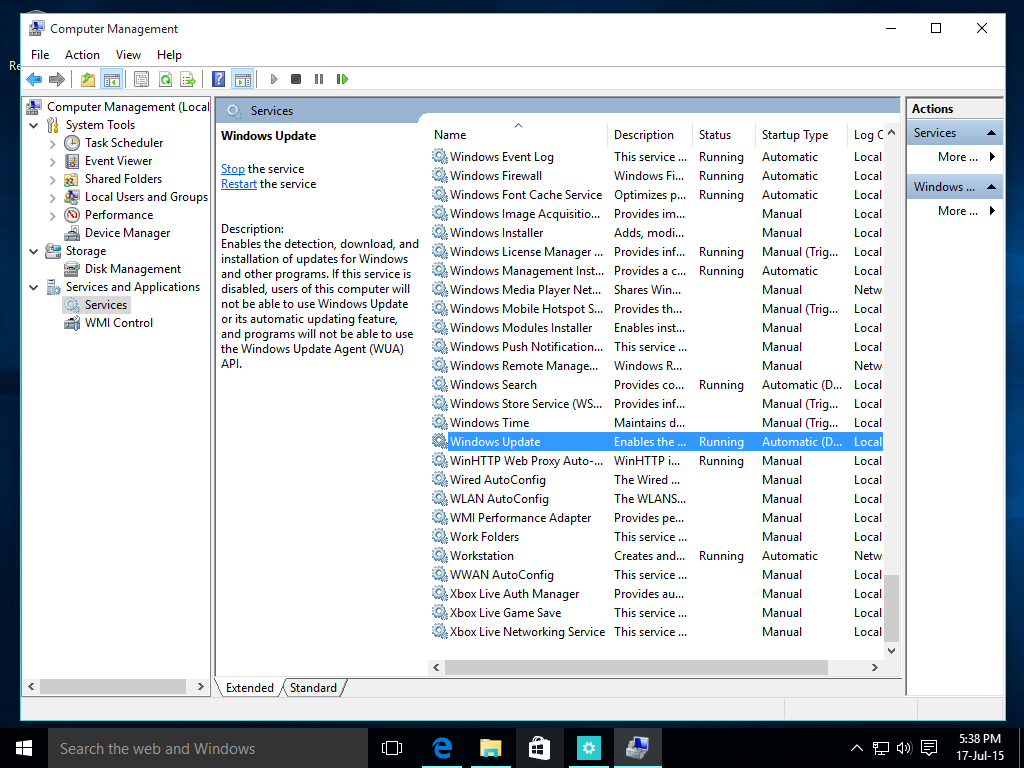Collapse the Services section in Actions pane
The image size is (1024, 768).
coord(991,133)
